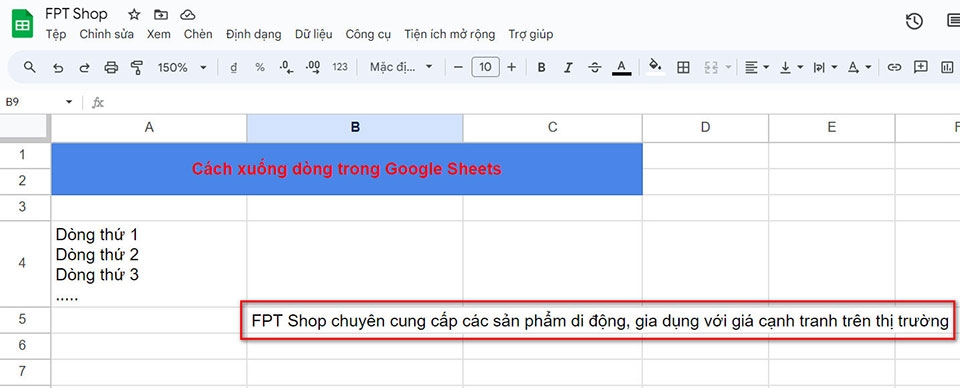Open the borders tool
This screenshot has height=388, width=960.
683,68
